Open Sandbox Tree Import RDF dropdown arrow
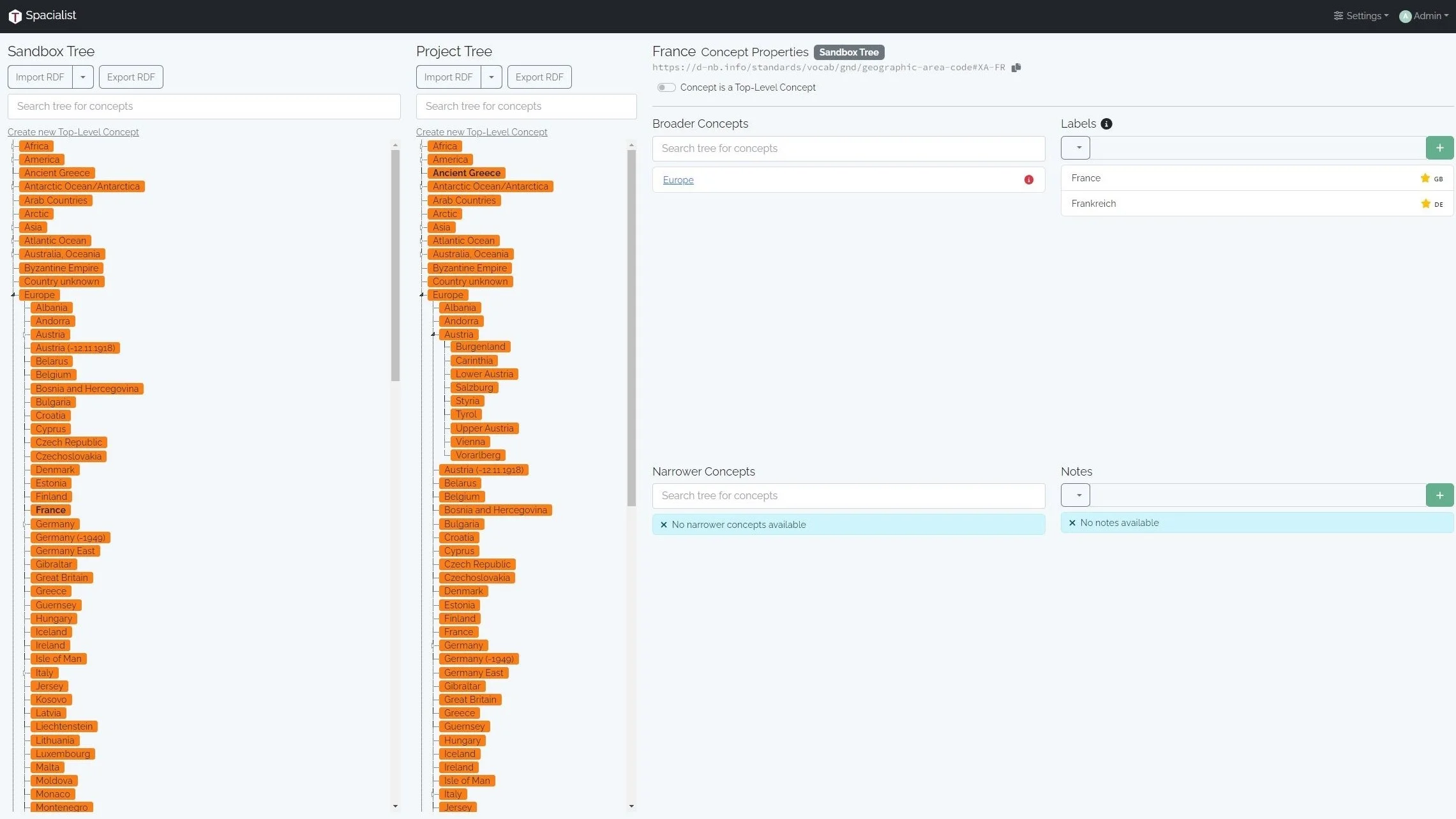 tap(83, 77)
